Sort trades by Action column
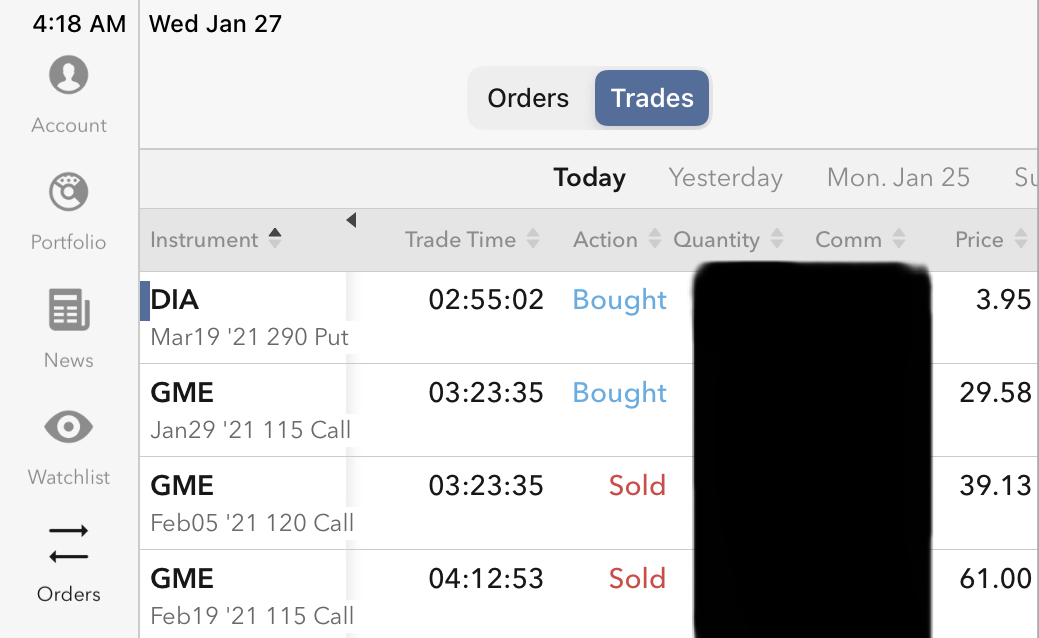This screenshot has height=638, width=1039. [616, 240]
